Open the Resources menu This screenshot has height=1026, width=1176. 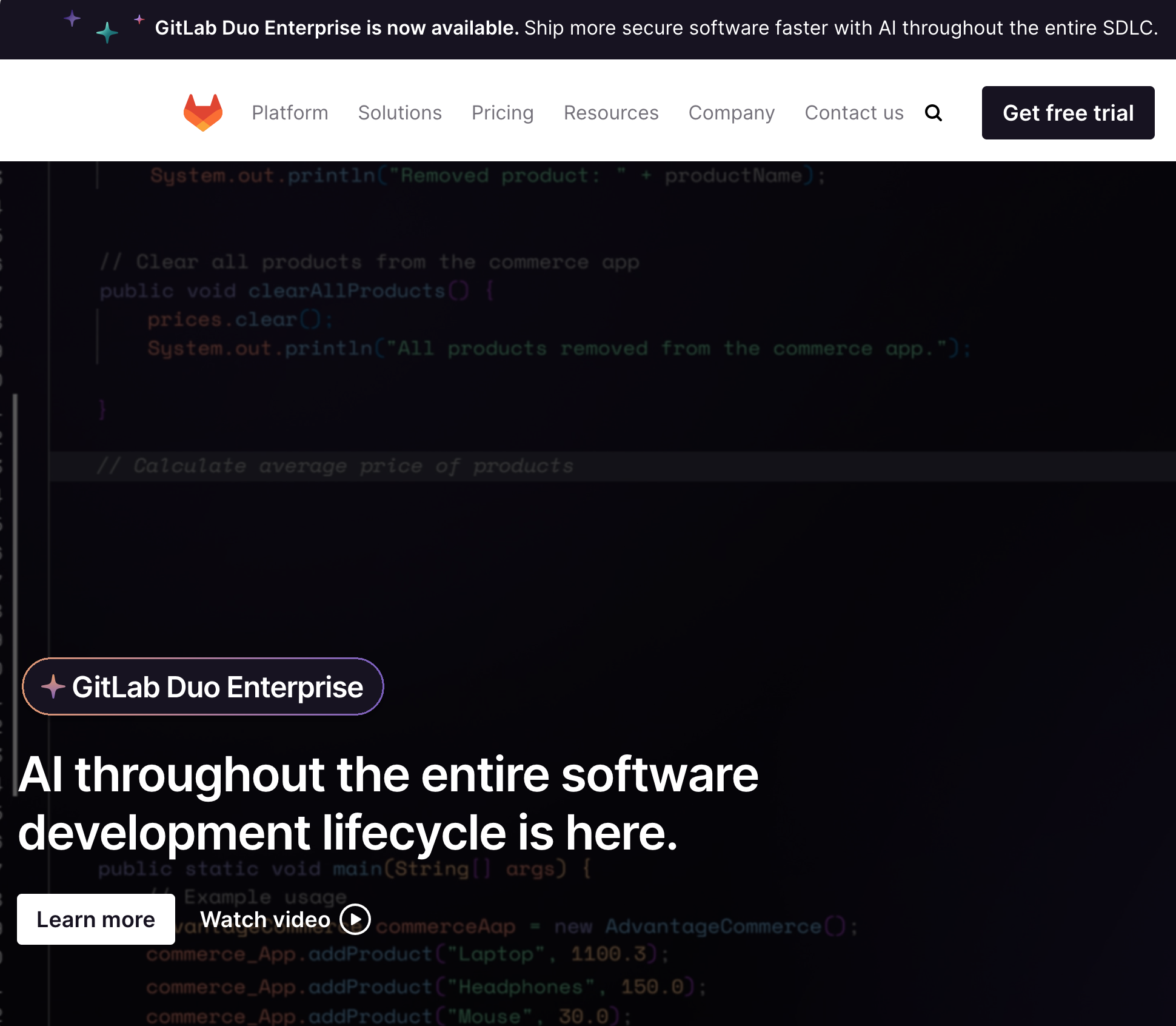(611, 113)
